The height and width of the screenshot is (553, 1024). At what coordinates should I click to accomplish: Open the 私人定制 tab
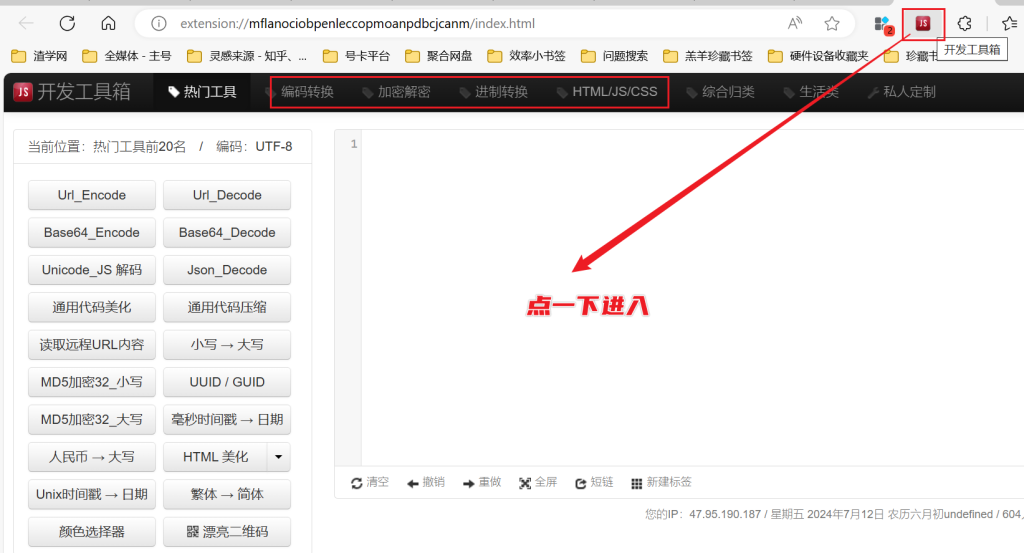[x=902, y=92]
